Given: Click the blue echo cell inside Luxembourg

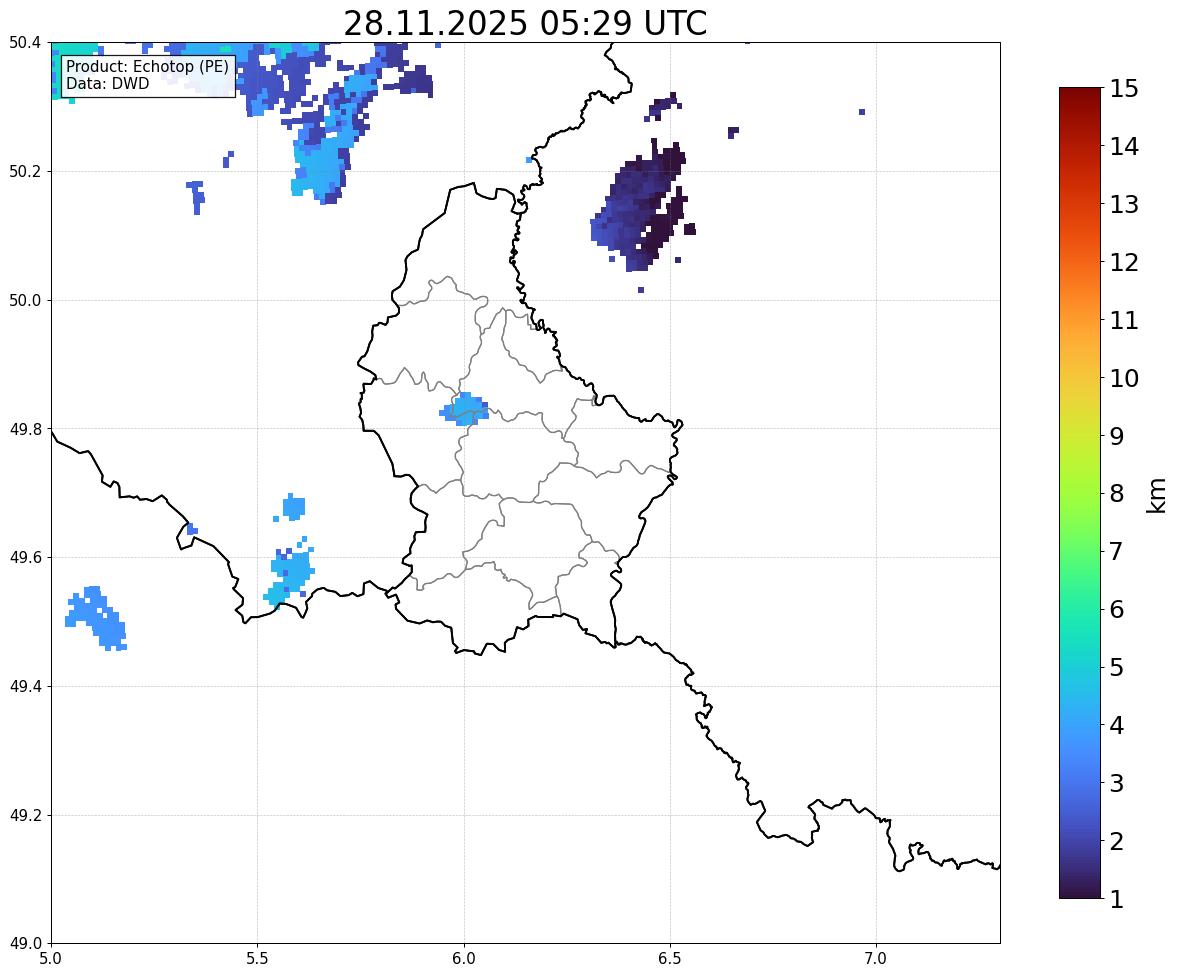Looking at the screenshot, I should (465, 409).
